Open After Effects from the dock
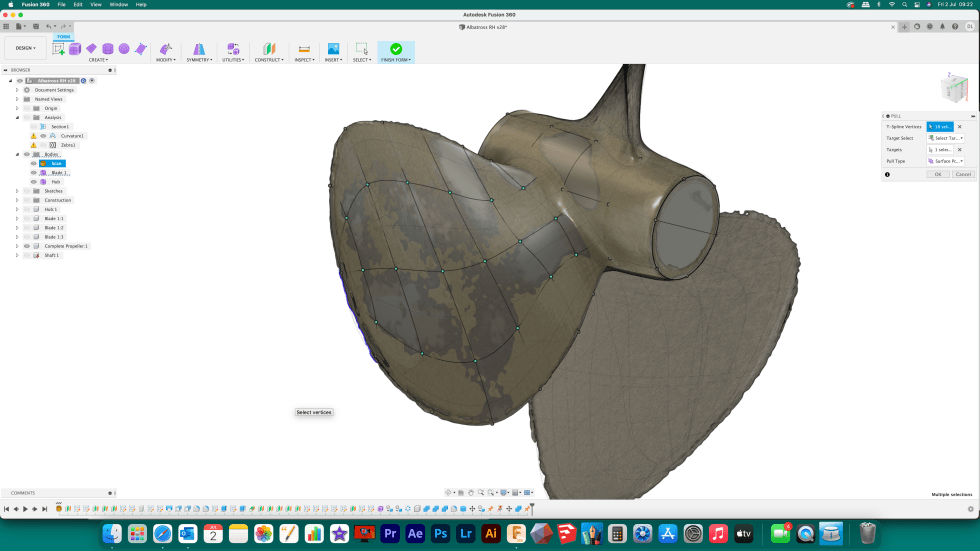 415,534
